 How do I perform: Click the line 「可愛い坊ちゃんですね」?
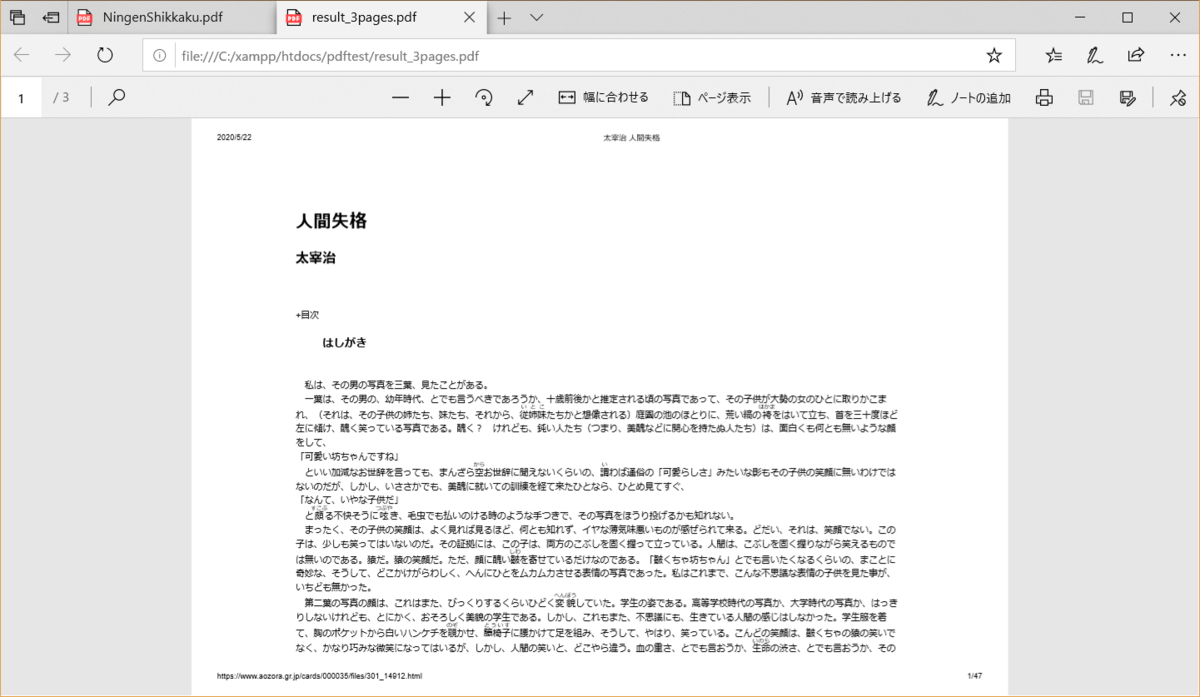pyautogui.click(x=348, y=456)
